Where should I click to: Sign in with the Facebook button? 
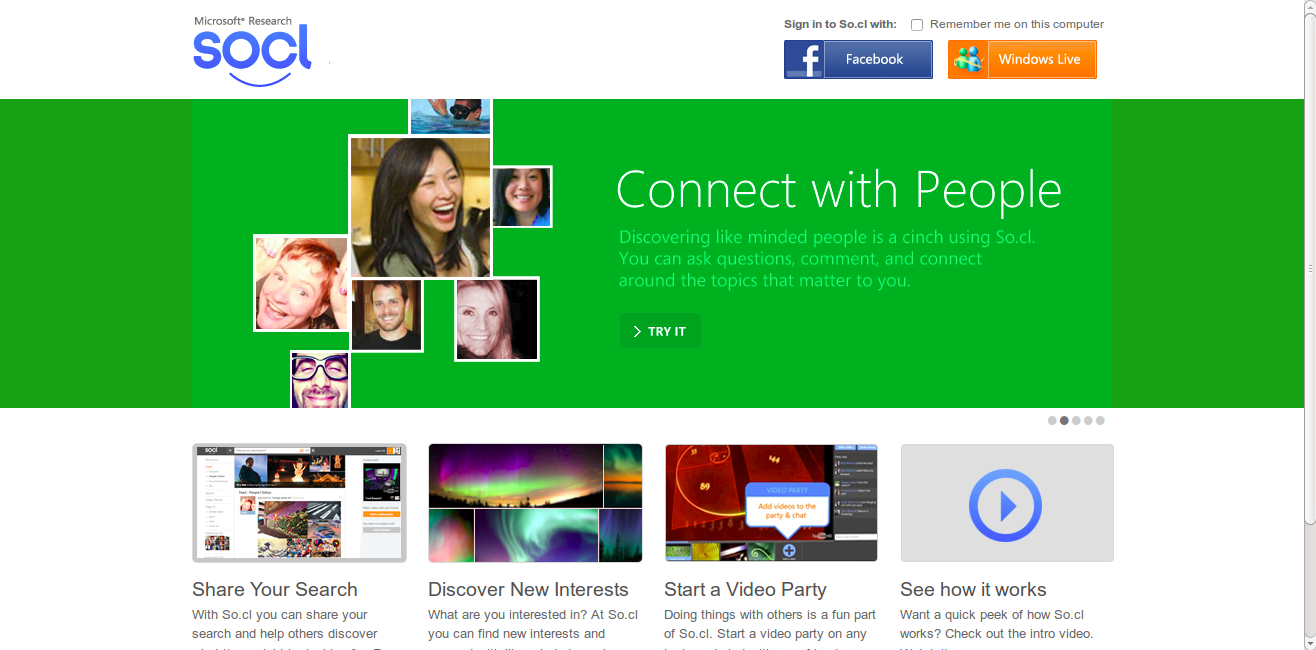coord(858,59)
